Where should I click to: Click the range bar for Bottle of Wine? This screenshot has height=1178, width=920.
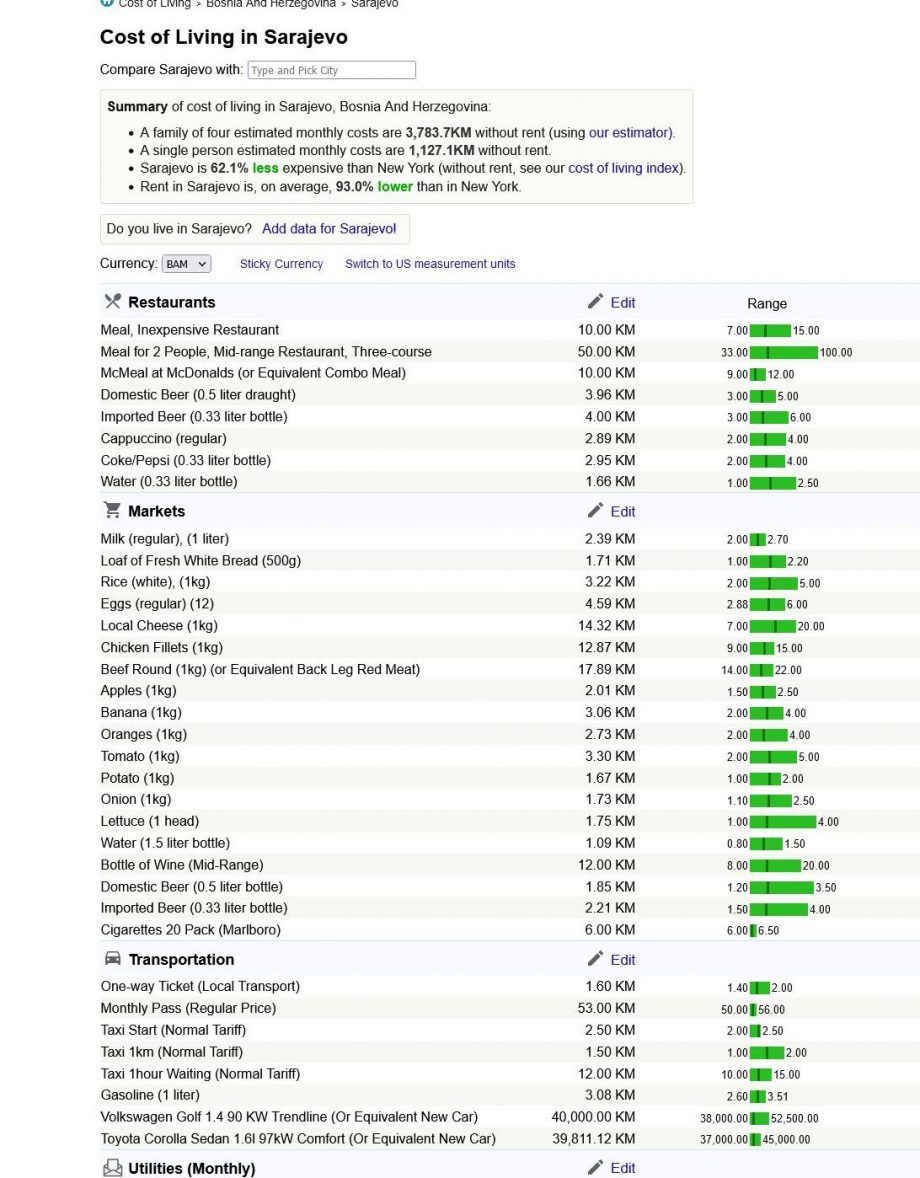click(x=775, y=865)
